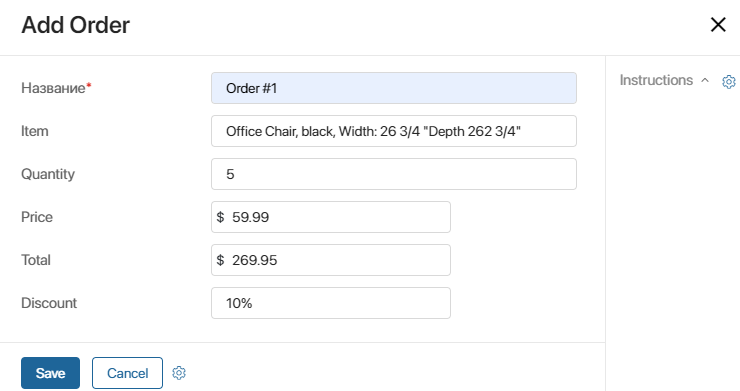Collapse the Instructions panel chevron
The image size is (740, 391).
pos(705,80)
